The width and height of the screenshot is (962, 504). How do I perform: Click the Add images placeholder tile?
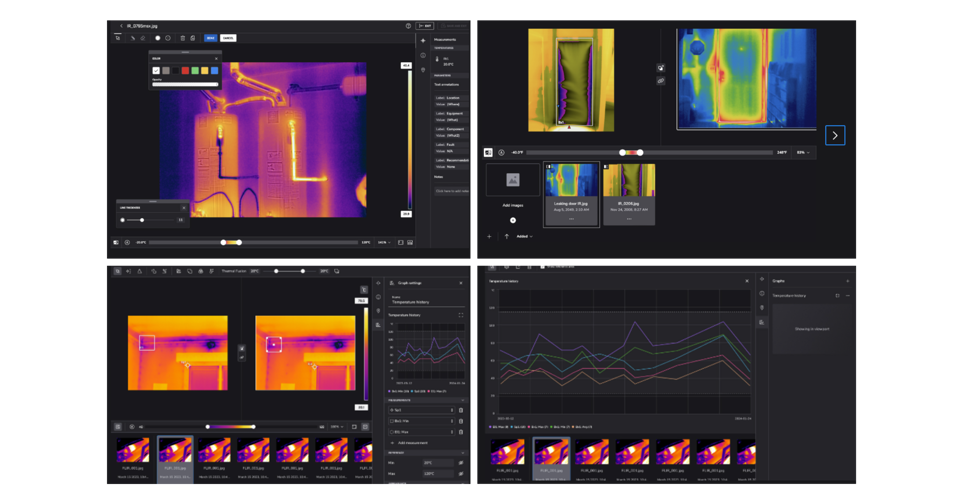pos(512,181)
